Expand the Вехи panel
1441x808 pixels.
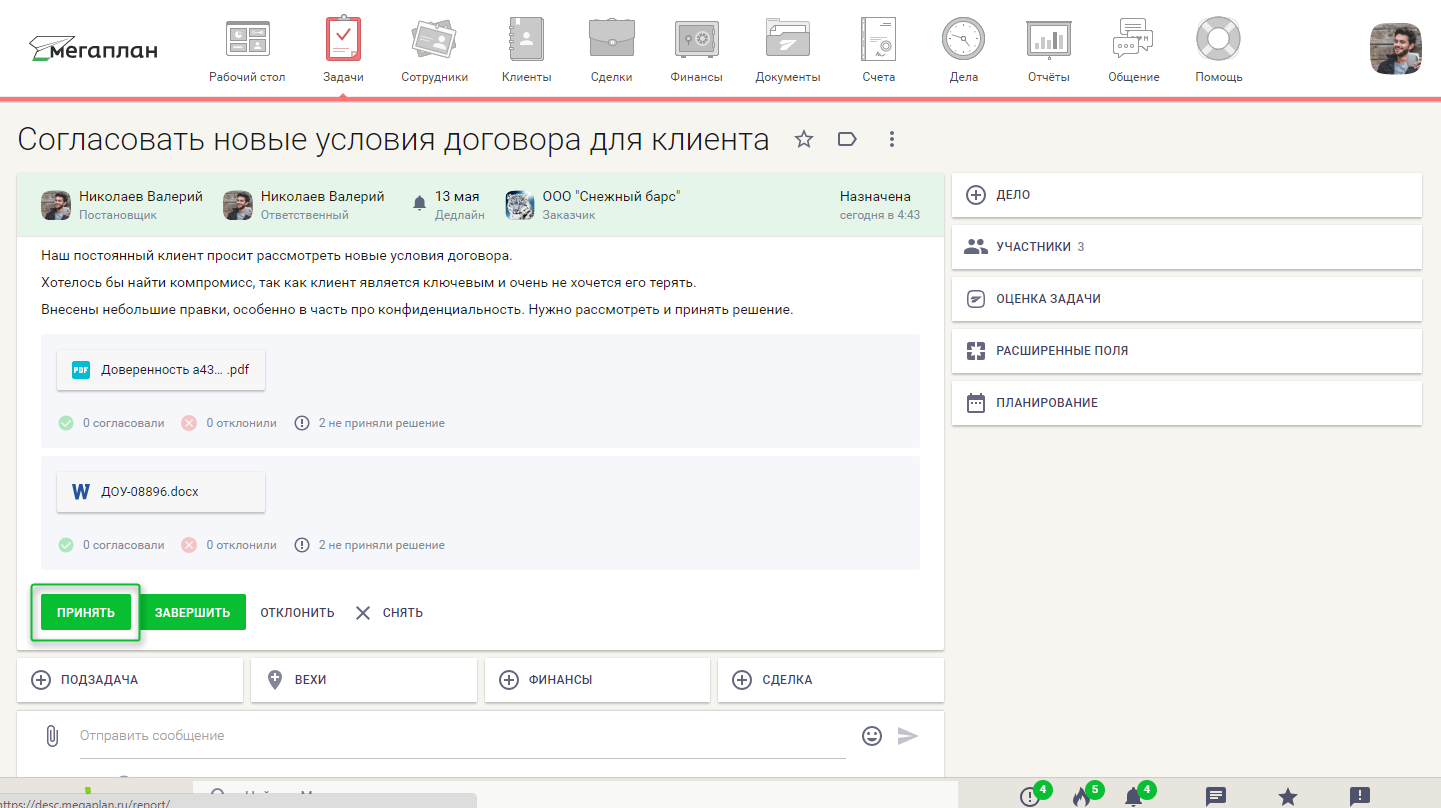pos(364,680)
